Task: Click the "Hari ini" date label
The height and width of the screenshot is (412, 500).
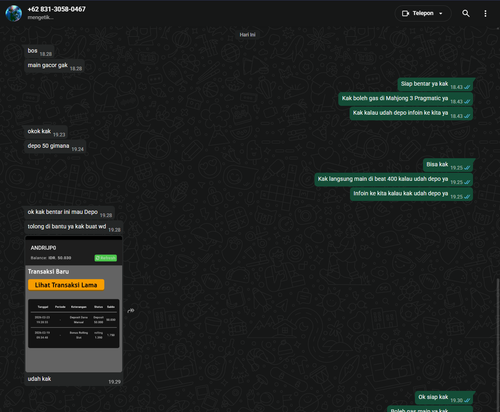Action: 247,35
